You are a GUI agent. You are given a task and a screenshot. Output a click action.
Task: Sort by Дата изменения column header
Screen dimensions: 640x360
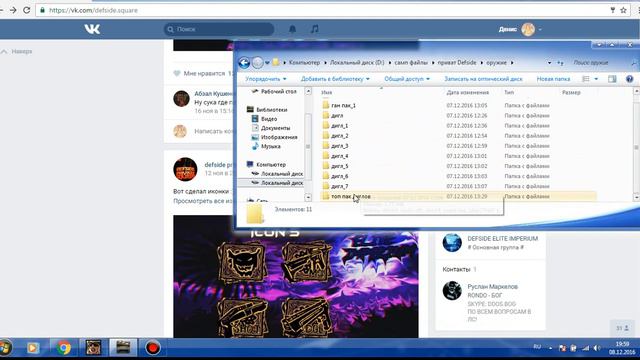pos(468,93)
